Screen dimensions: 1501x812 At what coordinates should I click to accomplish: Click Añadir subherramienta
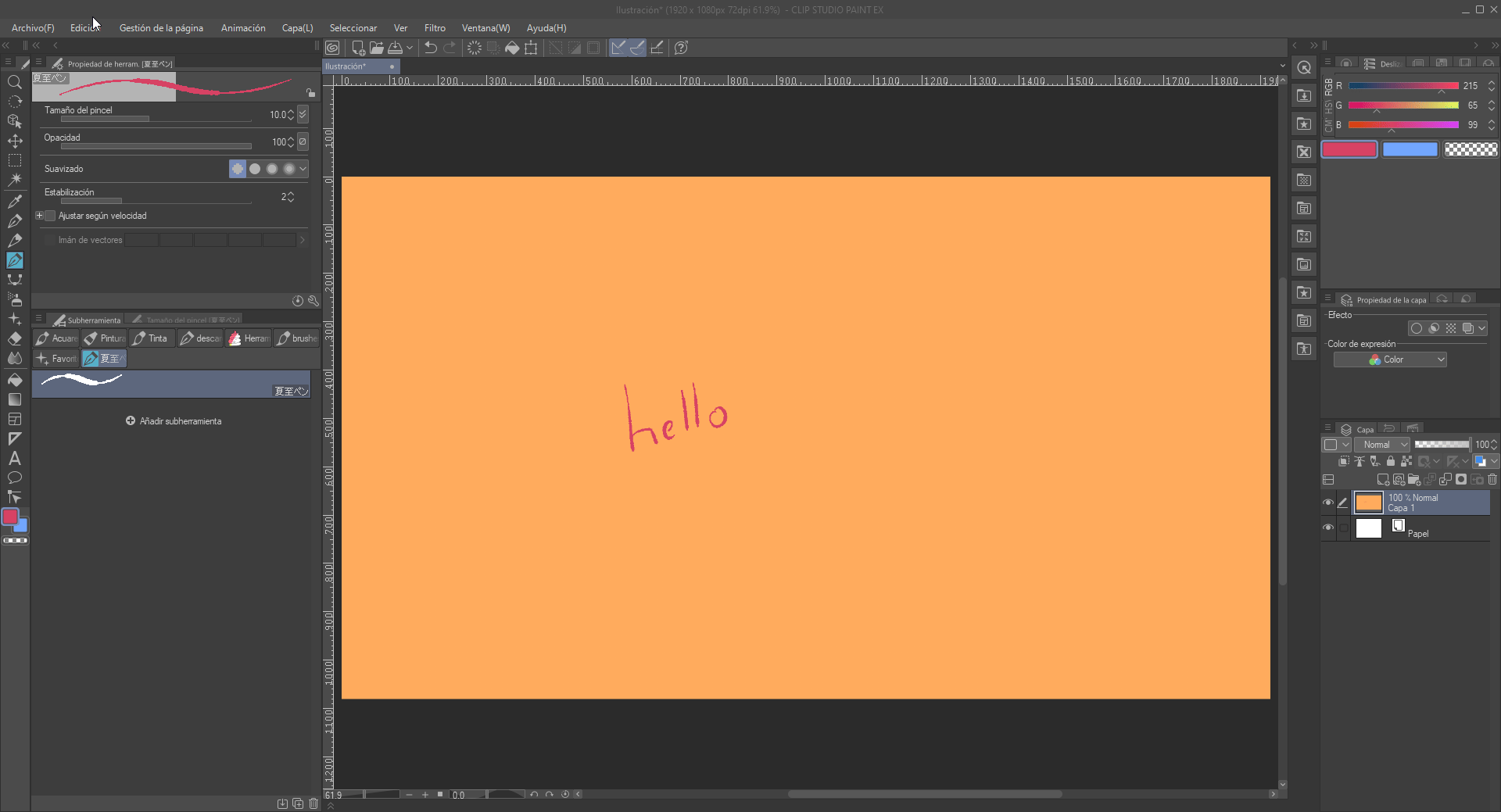point(174,420)
